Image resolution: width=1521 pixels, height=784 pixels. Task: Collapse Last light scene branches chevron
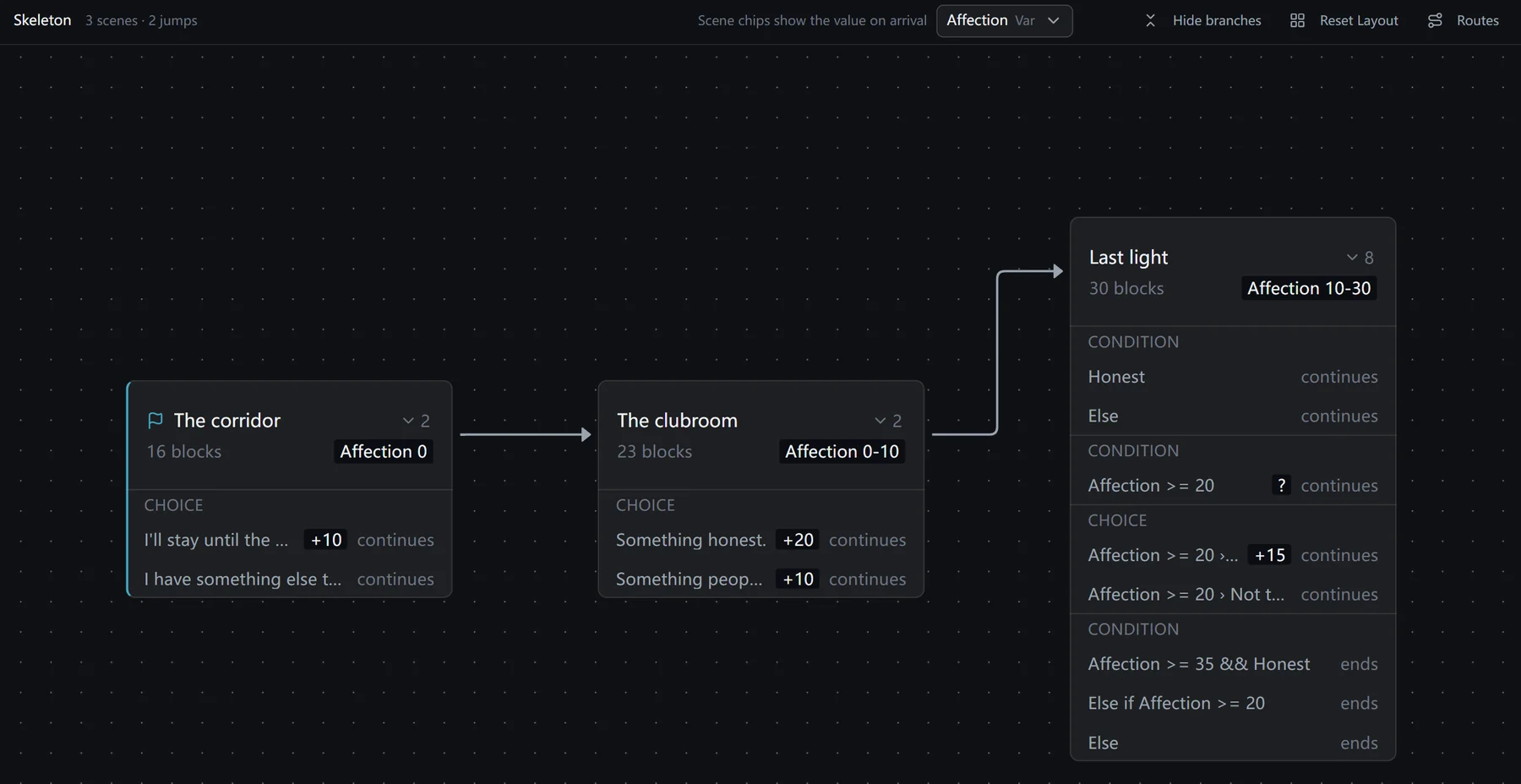pos(1352,257)
